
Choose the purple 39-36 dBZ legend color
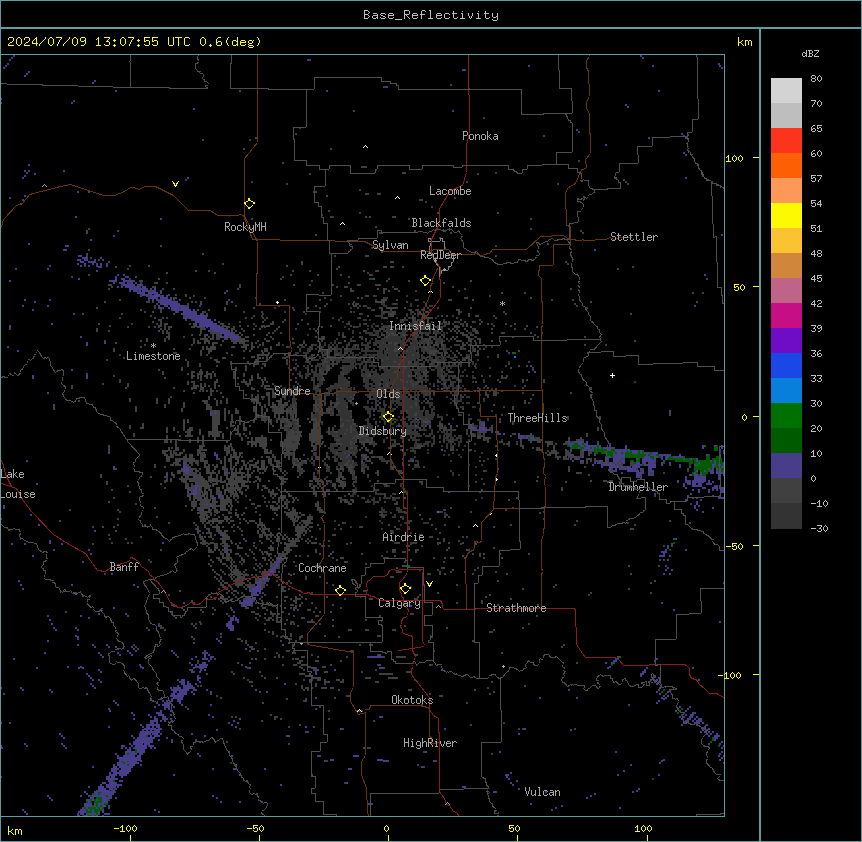[786, 341]
